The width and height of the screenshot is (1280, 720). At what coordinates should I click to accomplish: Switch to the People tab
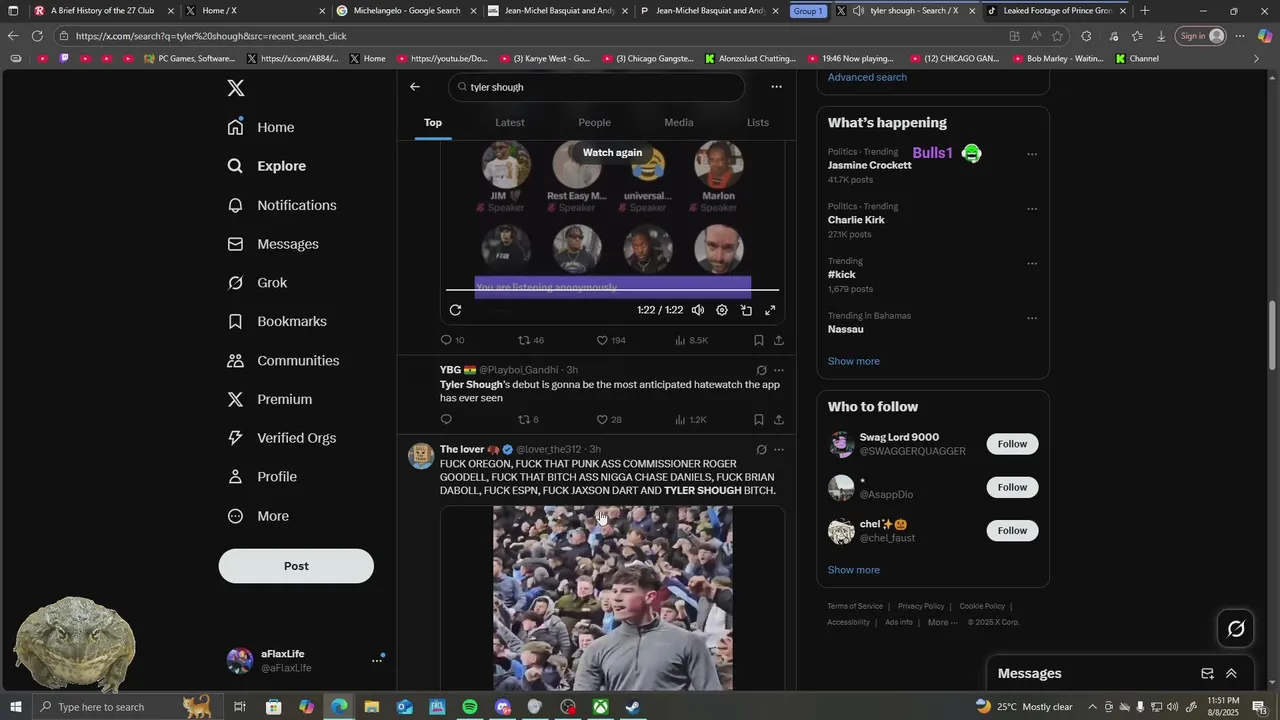[x=594, y=122]
